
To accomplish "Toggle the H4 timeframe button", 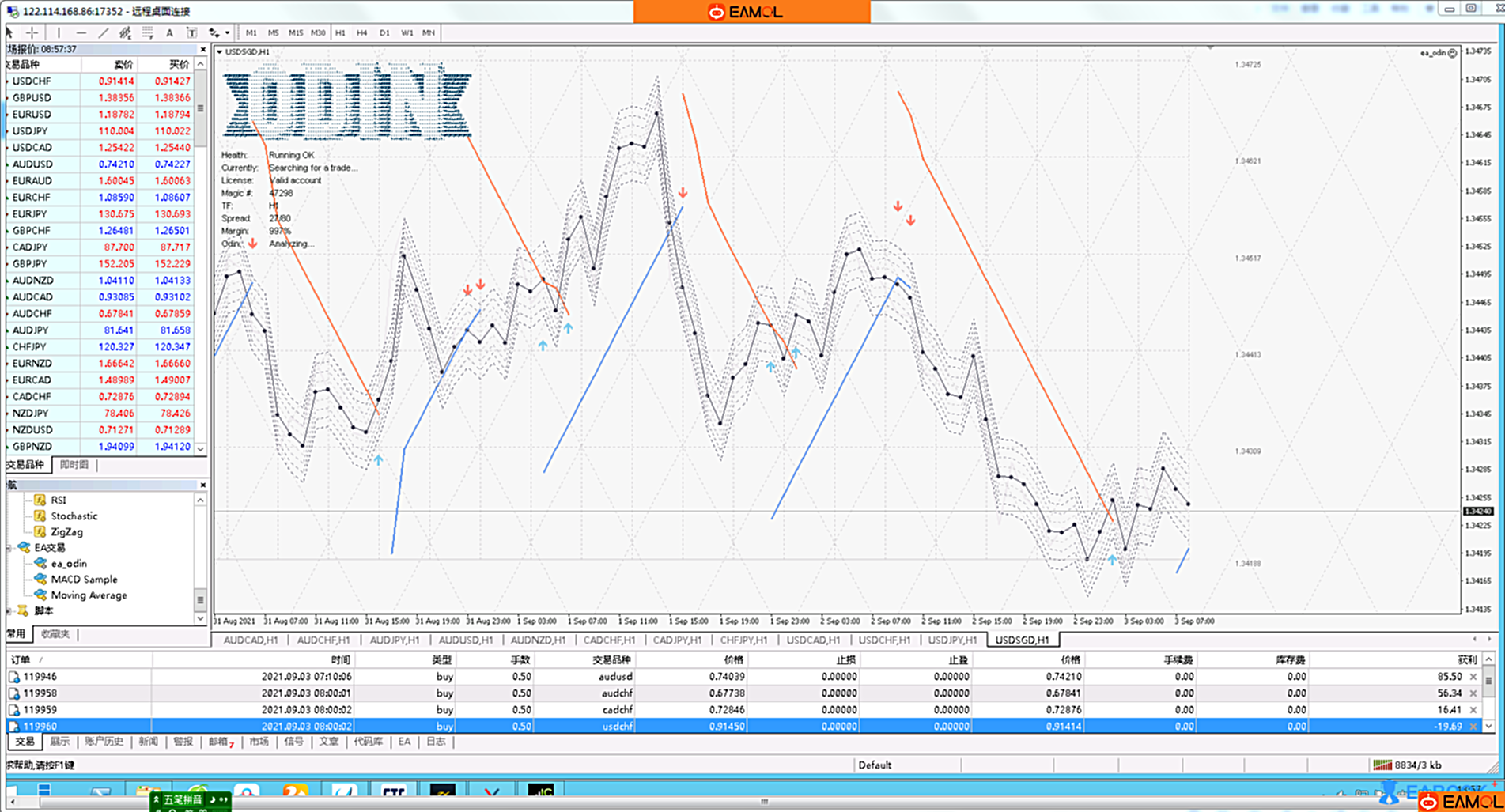I will pos(361,32).
